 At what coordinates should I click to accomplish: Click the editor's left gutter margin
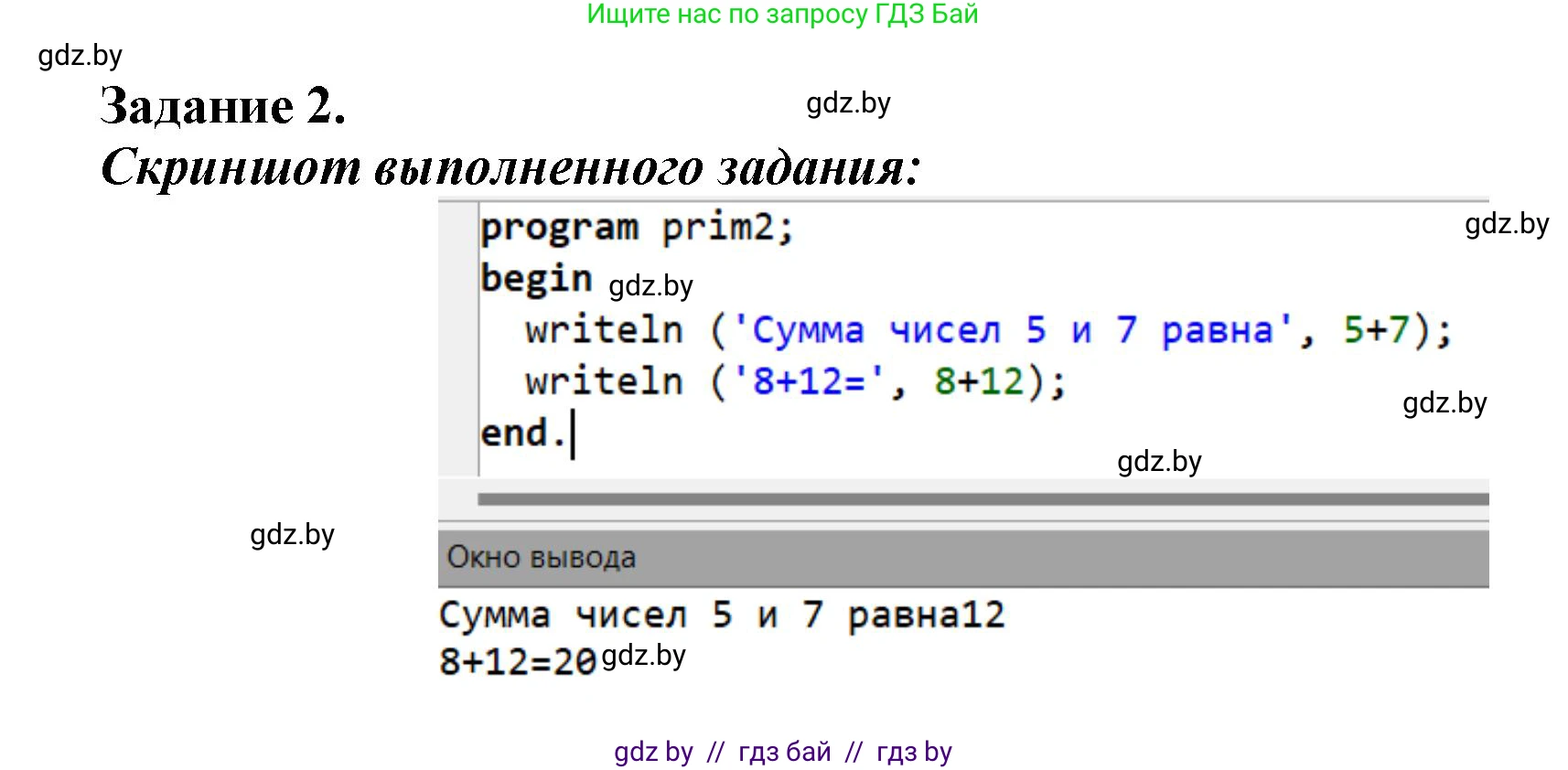(457, 338)
